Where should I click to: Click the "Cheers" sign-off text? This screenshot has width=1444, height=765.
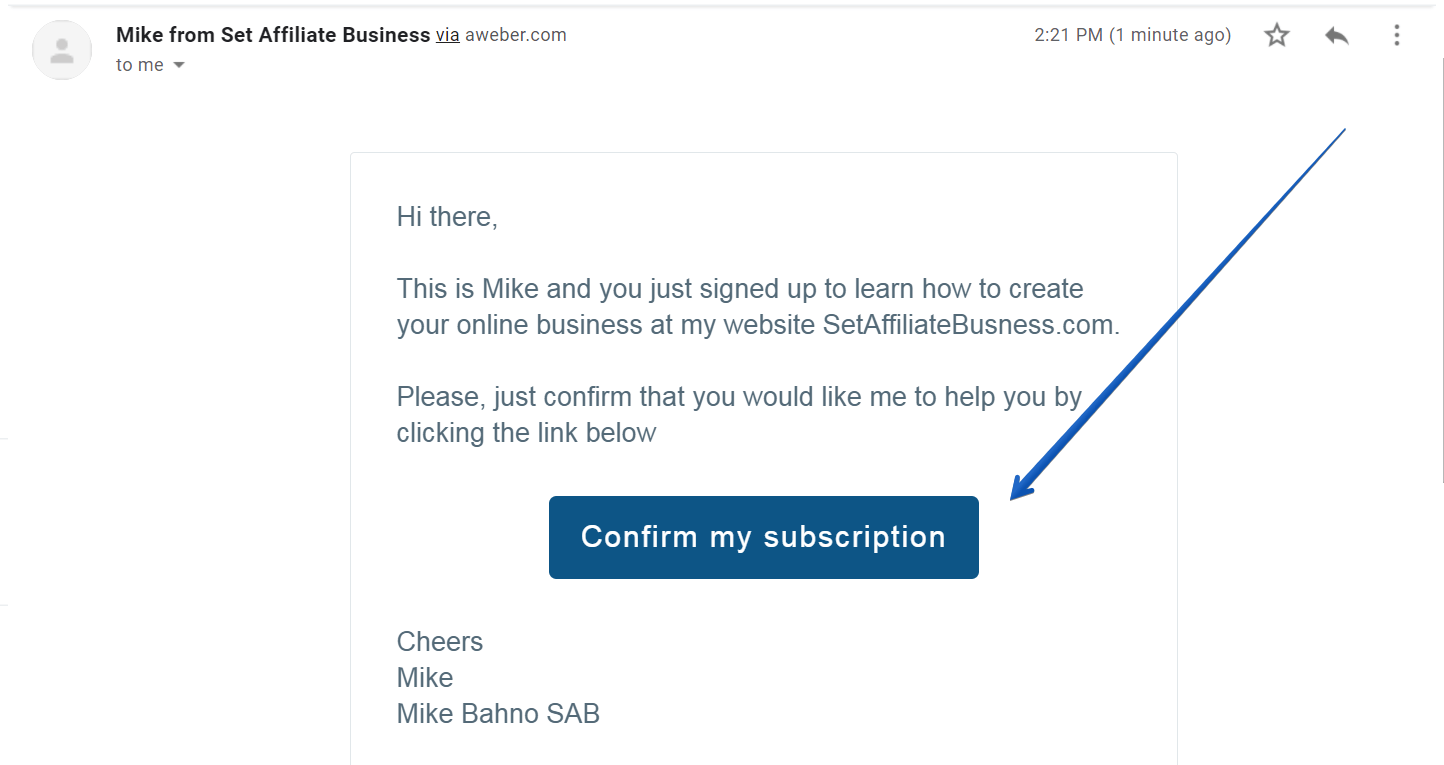(440, 642)
